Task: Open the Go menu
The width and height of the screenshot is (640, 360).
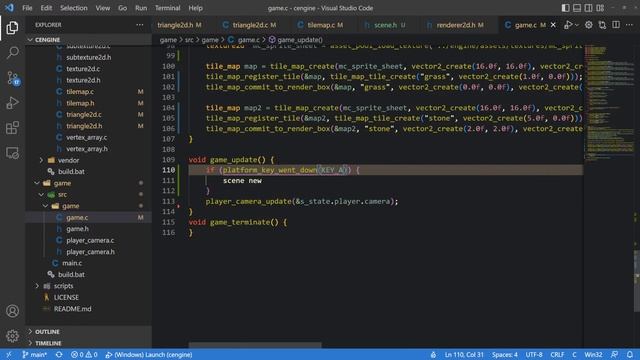Action: click(122, 8)
